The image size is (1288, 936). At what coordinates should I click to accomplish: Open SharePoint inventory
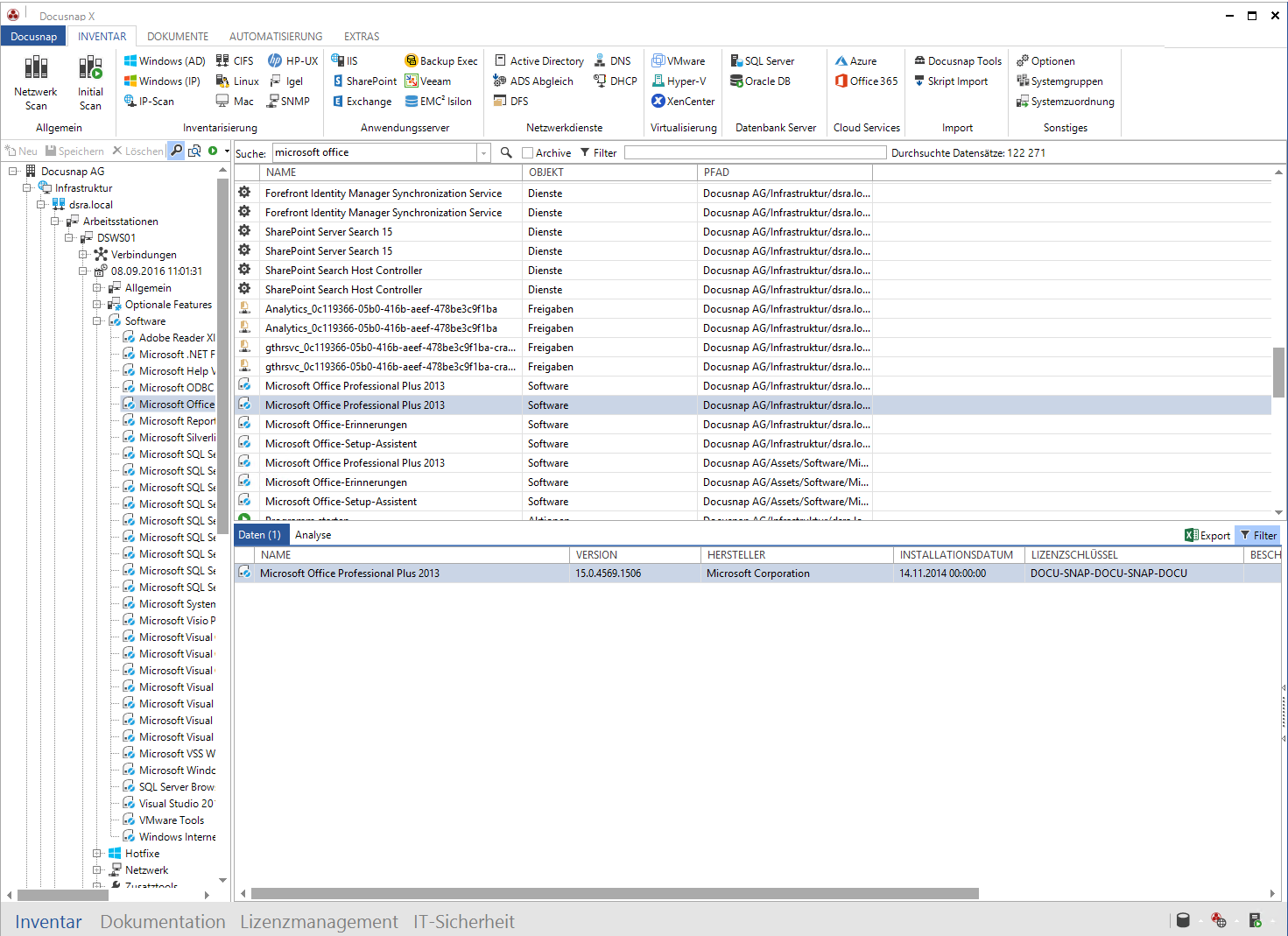(364, 81)
